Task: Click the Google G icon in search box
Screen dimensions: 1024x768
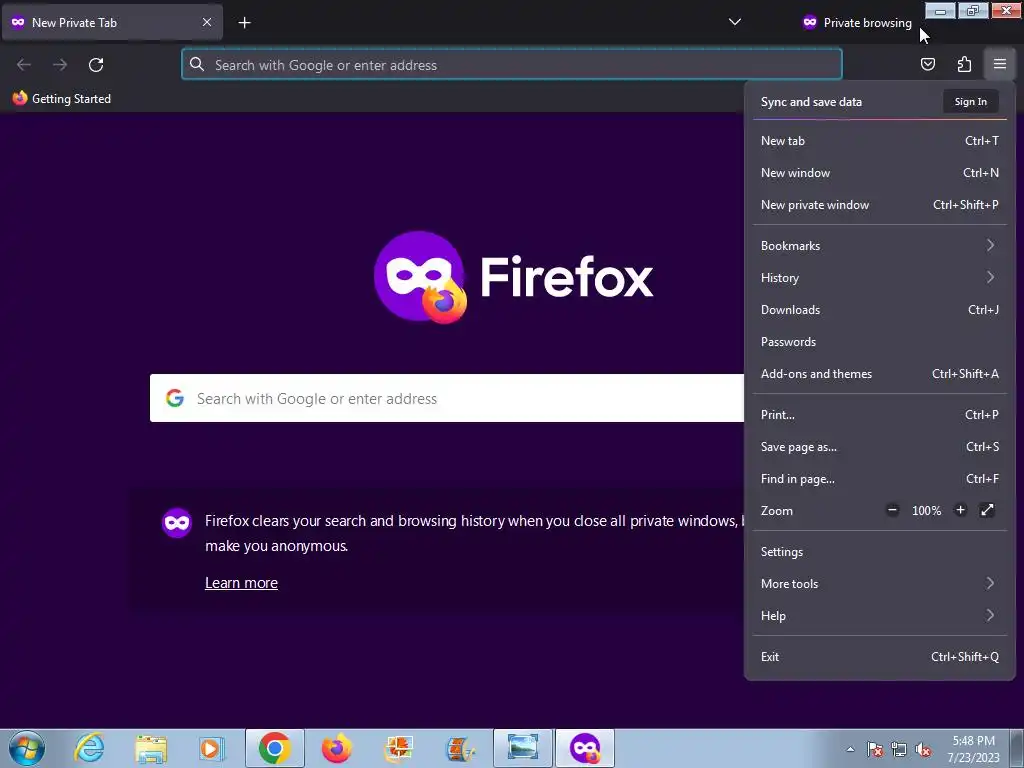Action: pyautogui.click(x=174, y=398)
